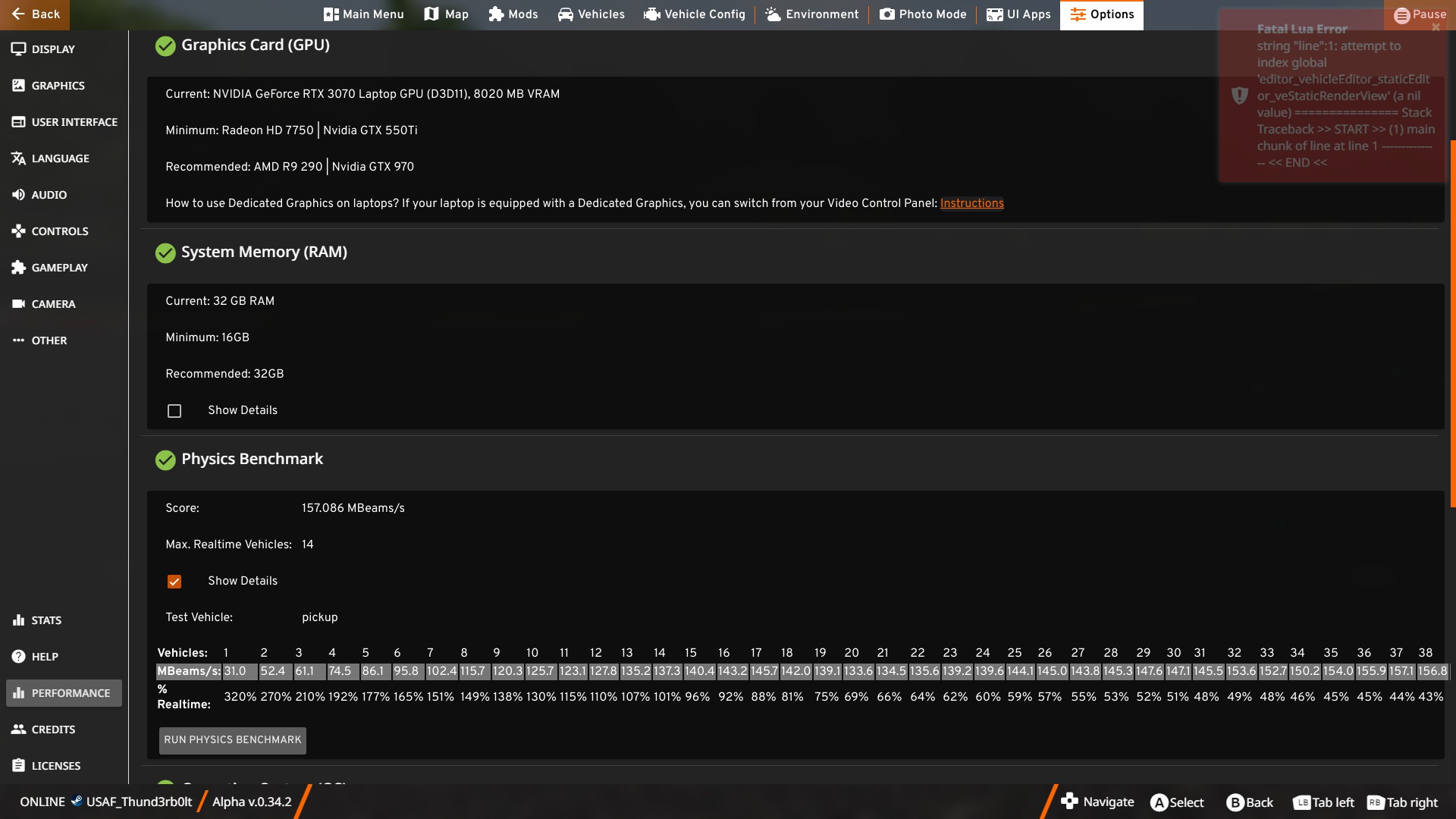Screen dimensions: 1456x819
Task: Click the Physics Benchmark green check icon
Action: (x=165, y=460)
